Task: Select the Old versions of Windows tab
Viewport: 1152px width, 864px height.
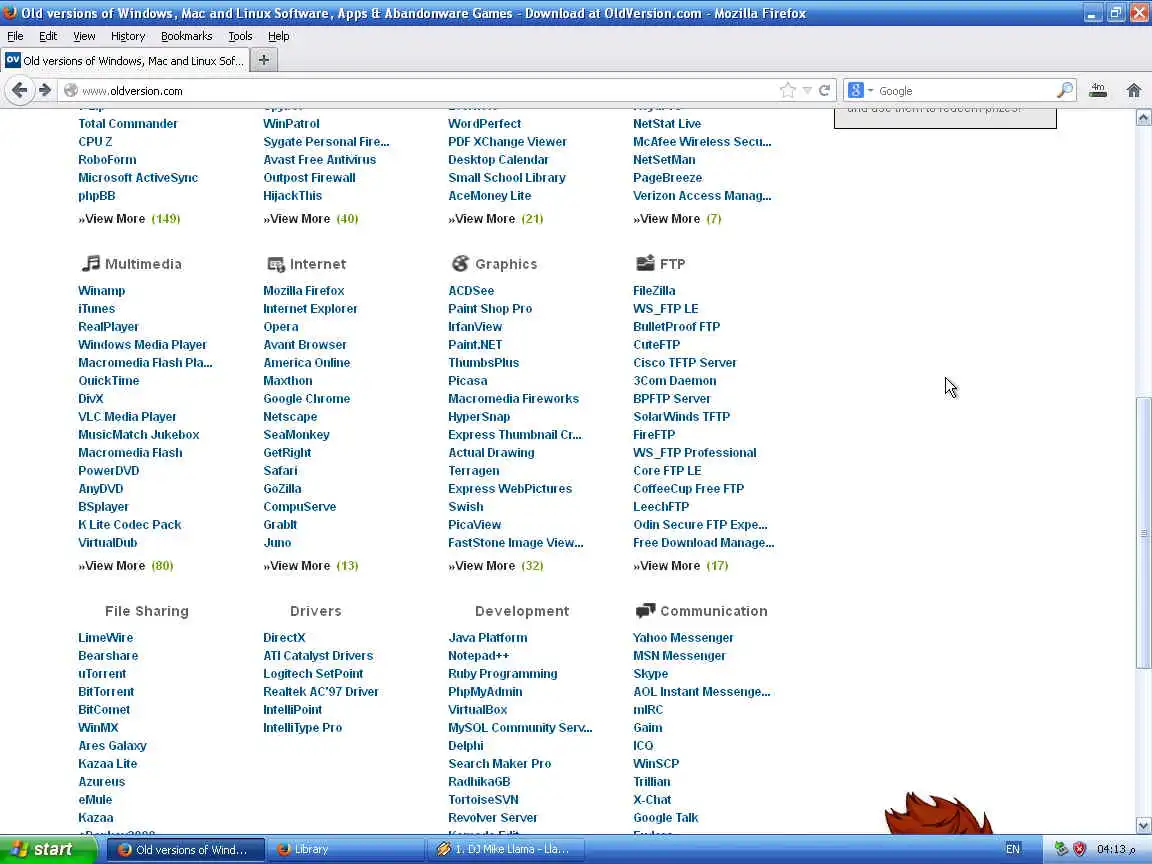Action: [125, 60]
